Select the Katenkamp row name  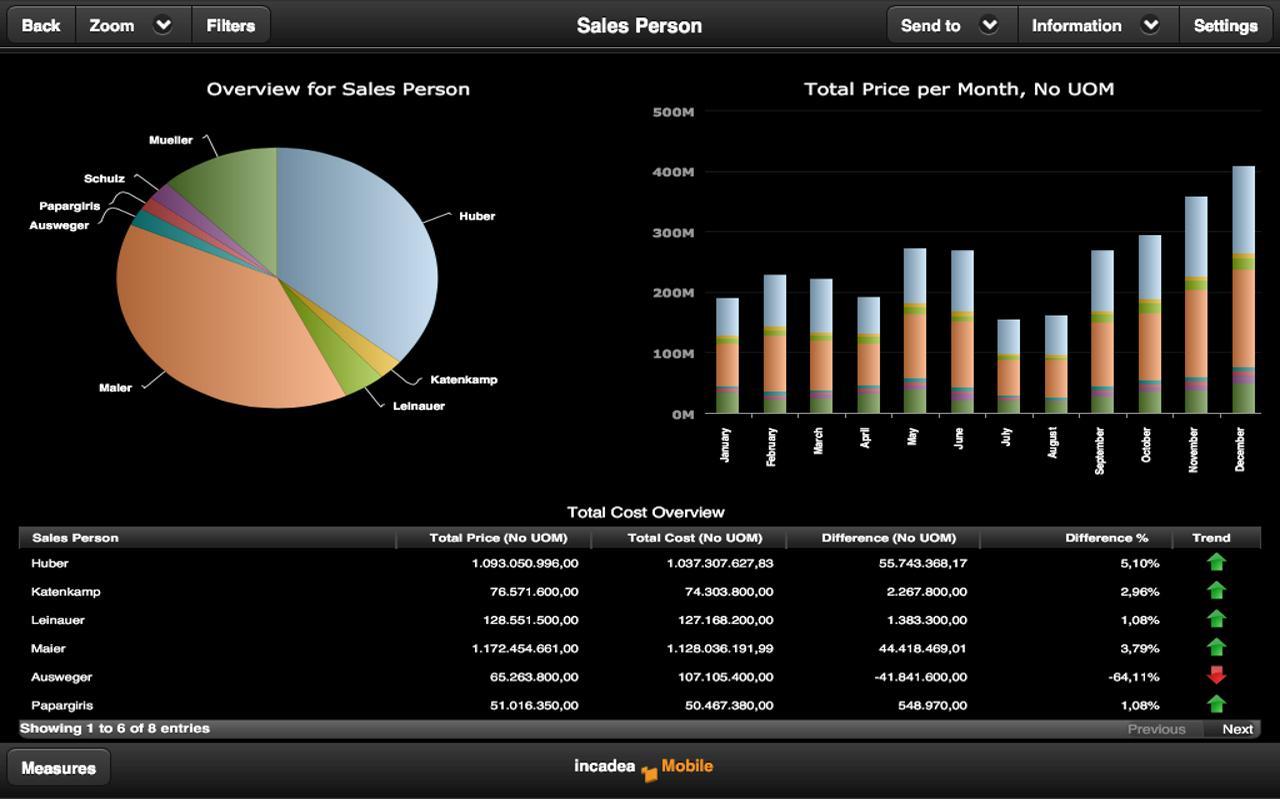tap(66, 591)
